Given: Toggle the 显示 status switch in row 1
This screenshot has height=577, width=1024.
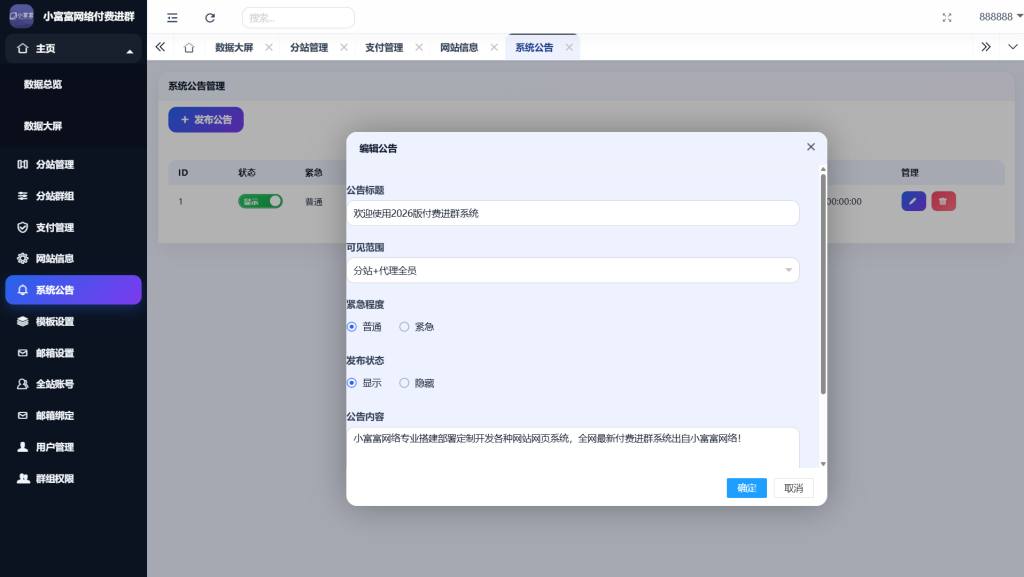Looking at the screenshot, I should (x=260, y=201).
